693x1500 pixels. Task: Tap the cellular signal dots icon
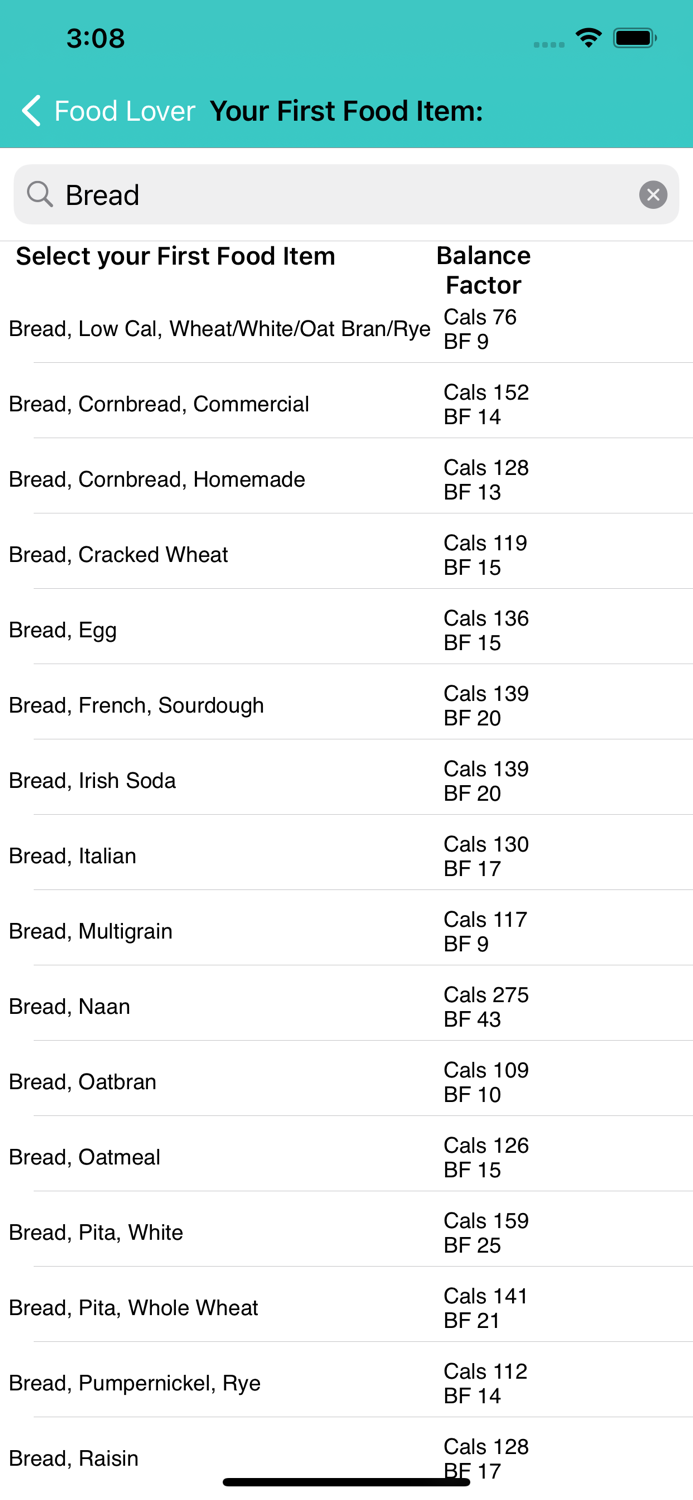pyautogui.click(x=547, y=42)
